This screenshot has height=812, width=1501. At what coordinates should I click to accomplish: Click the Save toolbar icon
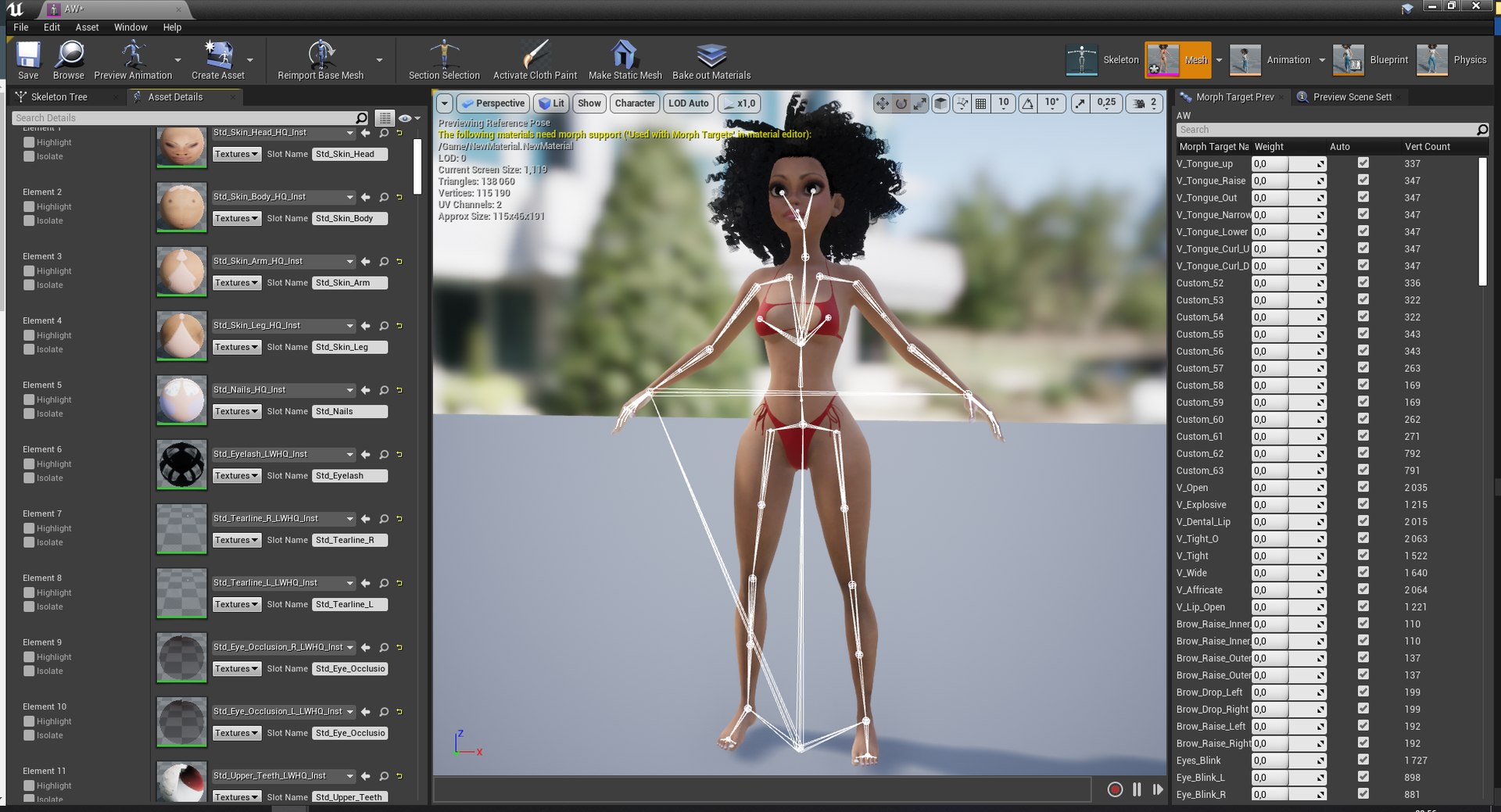[28, 59]
